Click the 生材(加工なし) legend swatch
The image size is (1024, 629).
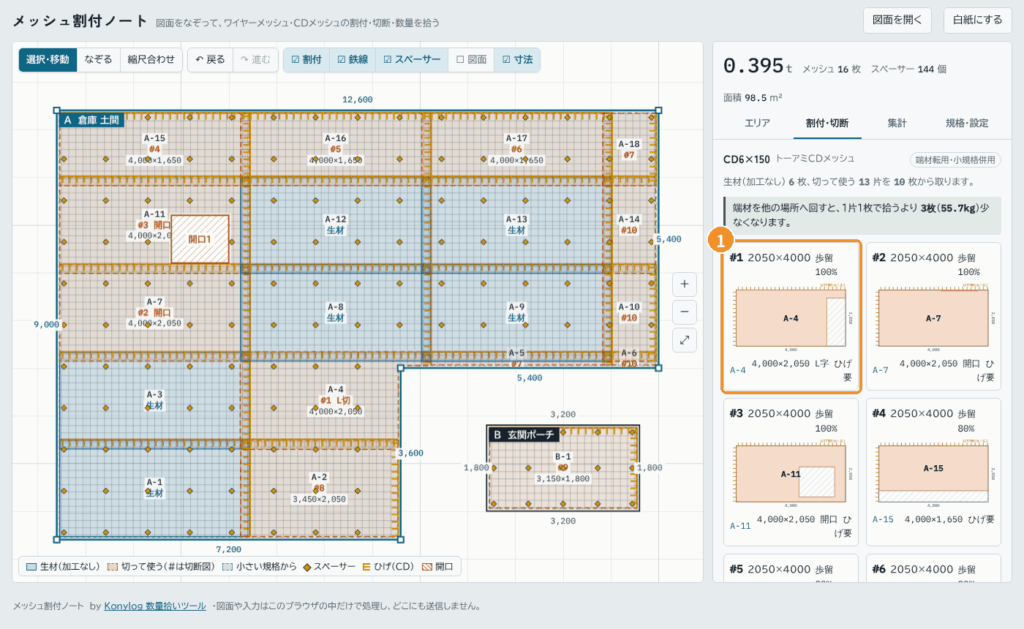pyautogui.click(x=31, y=567)
